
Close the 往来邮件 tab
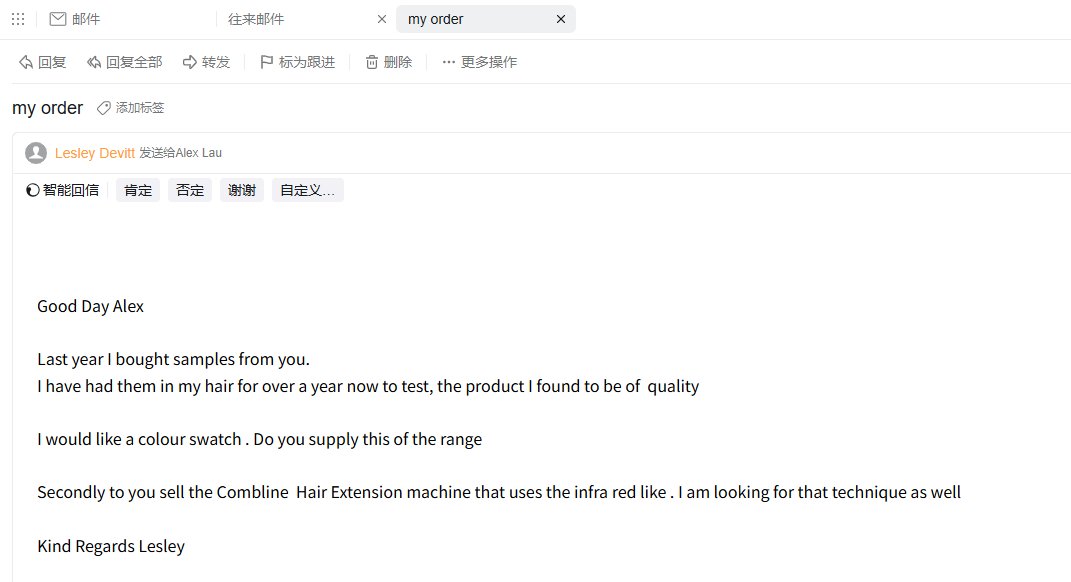pos(382,19)
